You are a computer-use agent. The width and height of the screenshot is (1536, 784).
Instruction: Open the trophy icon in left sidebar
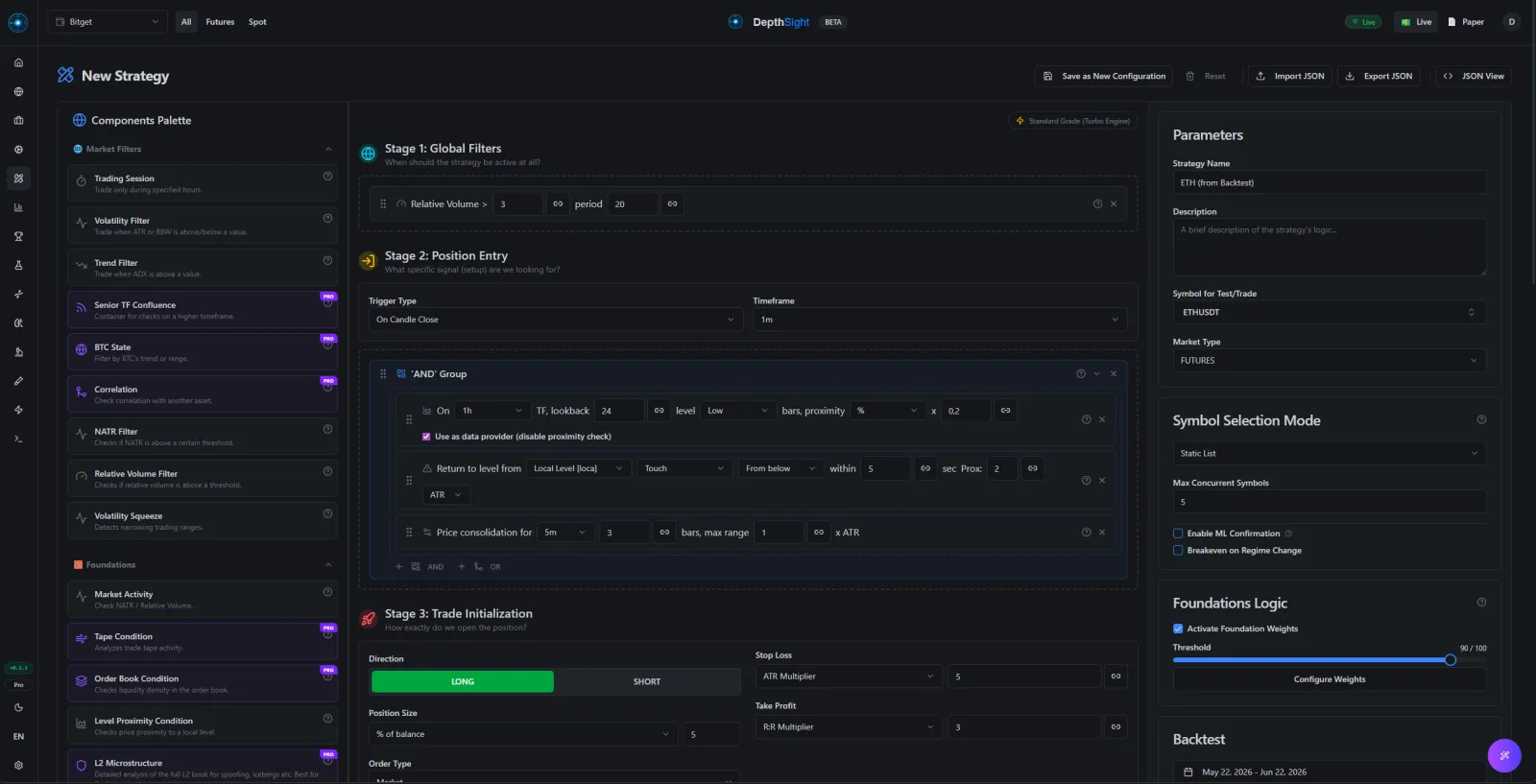coord(18,236)
